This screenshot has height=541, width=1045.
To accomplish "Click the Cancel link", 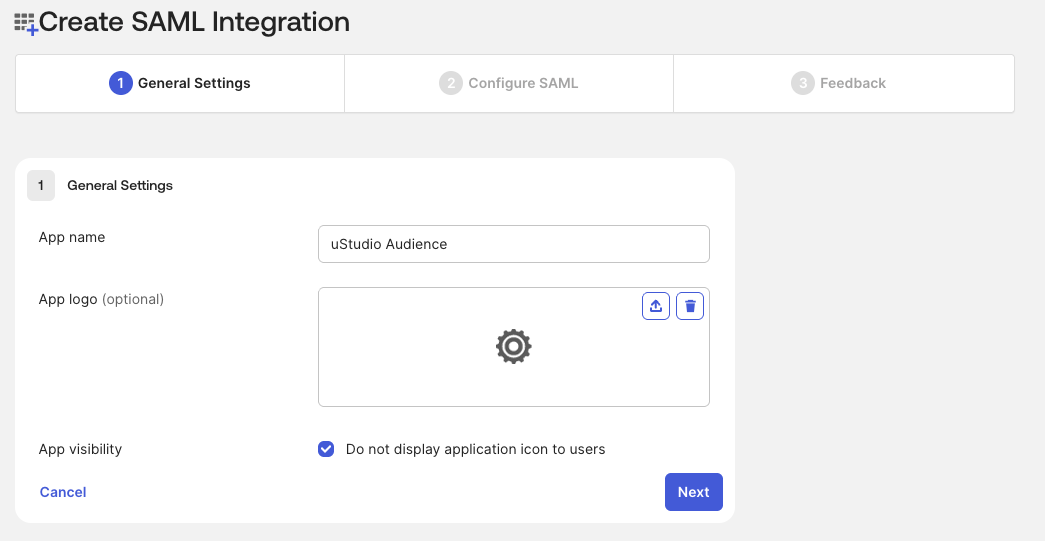I will (x=63, y=492).
